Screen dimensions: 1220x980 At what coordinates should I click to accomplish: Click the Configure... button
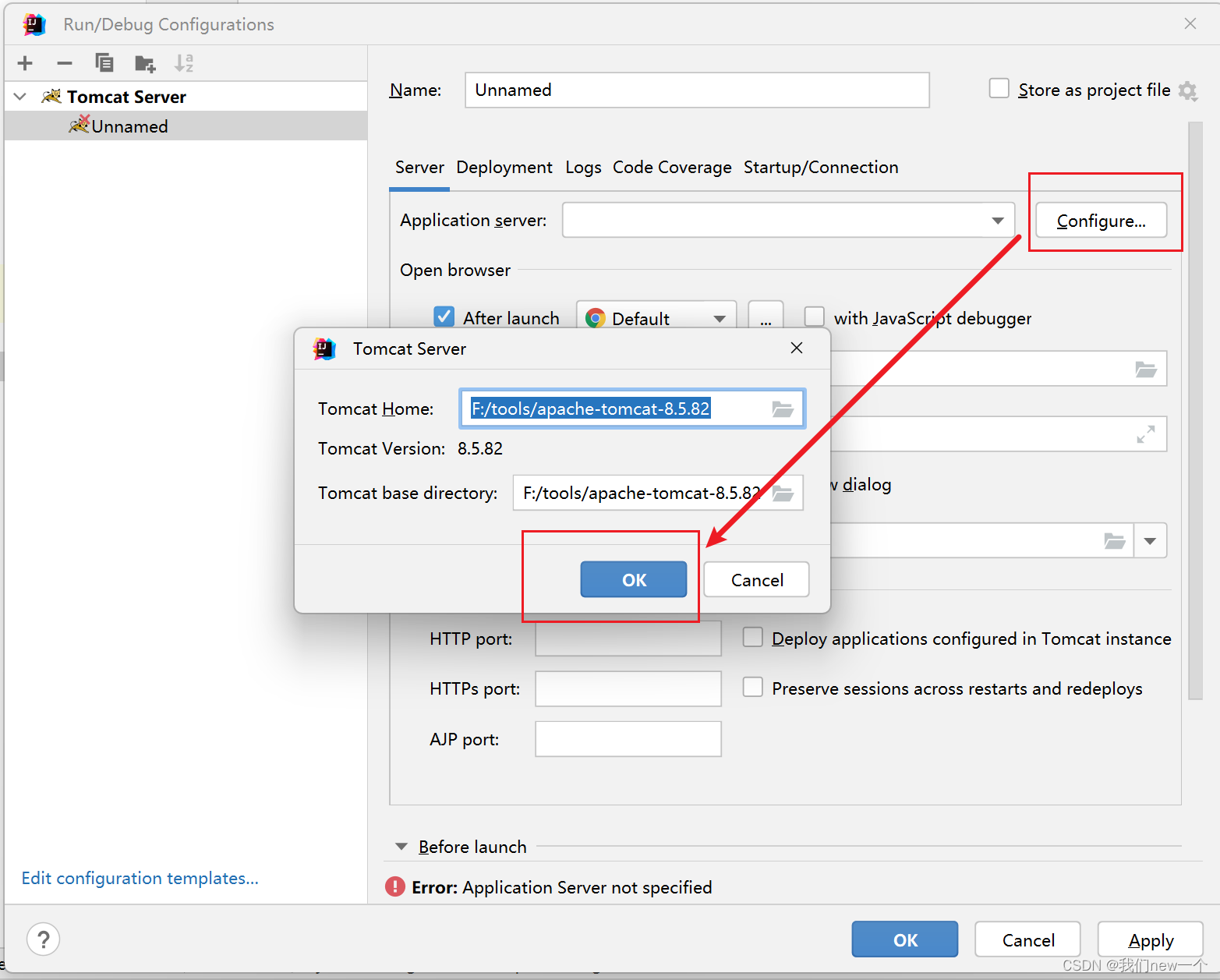pos(1102,221)
